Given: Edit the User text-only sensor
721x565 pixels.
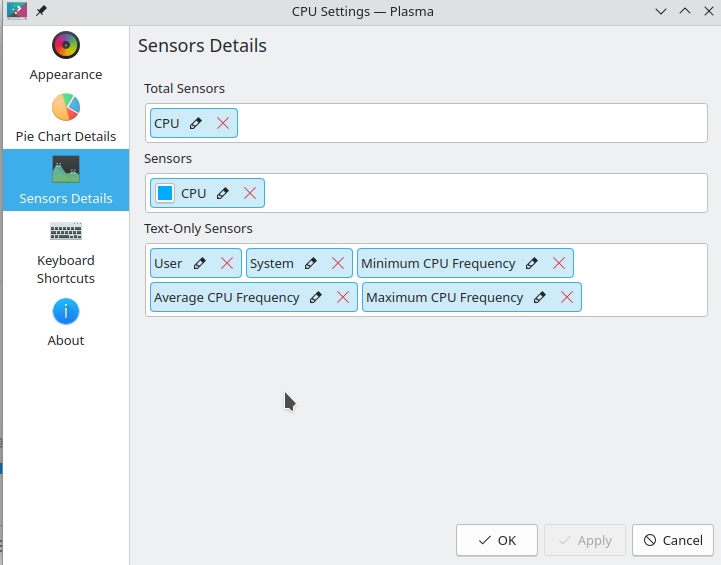Looking at the screenshot, I should tap(199, 263).
